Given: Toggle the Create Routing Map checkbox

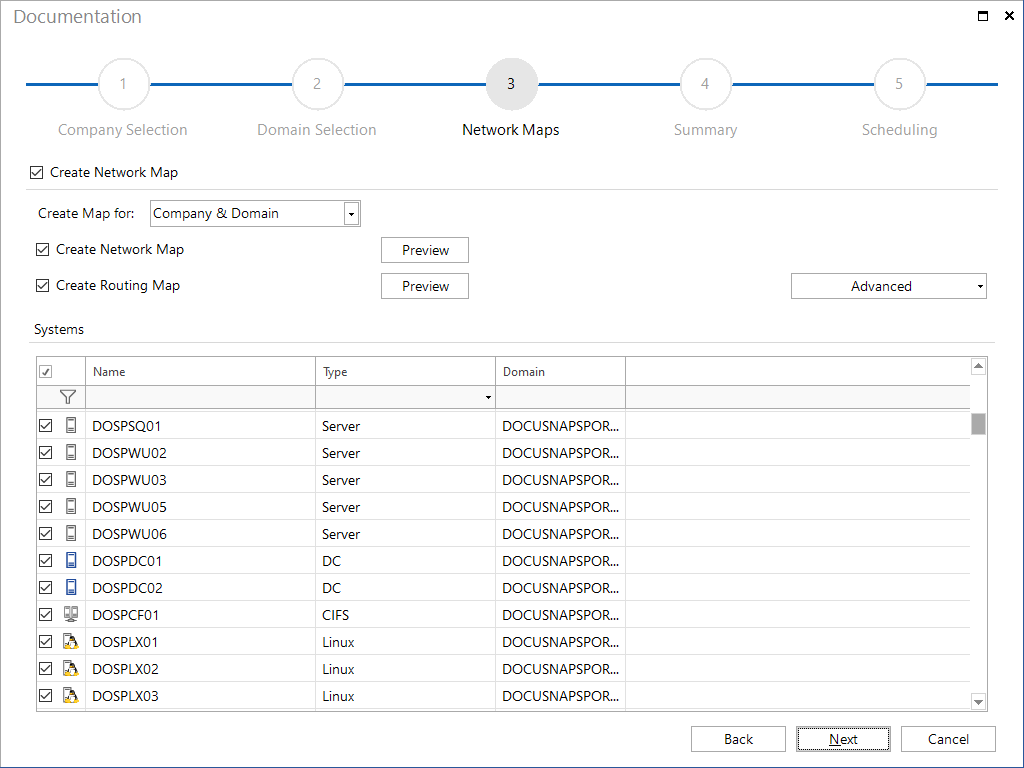Looking at the screenshot, I should click(42, 285).
